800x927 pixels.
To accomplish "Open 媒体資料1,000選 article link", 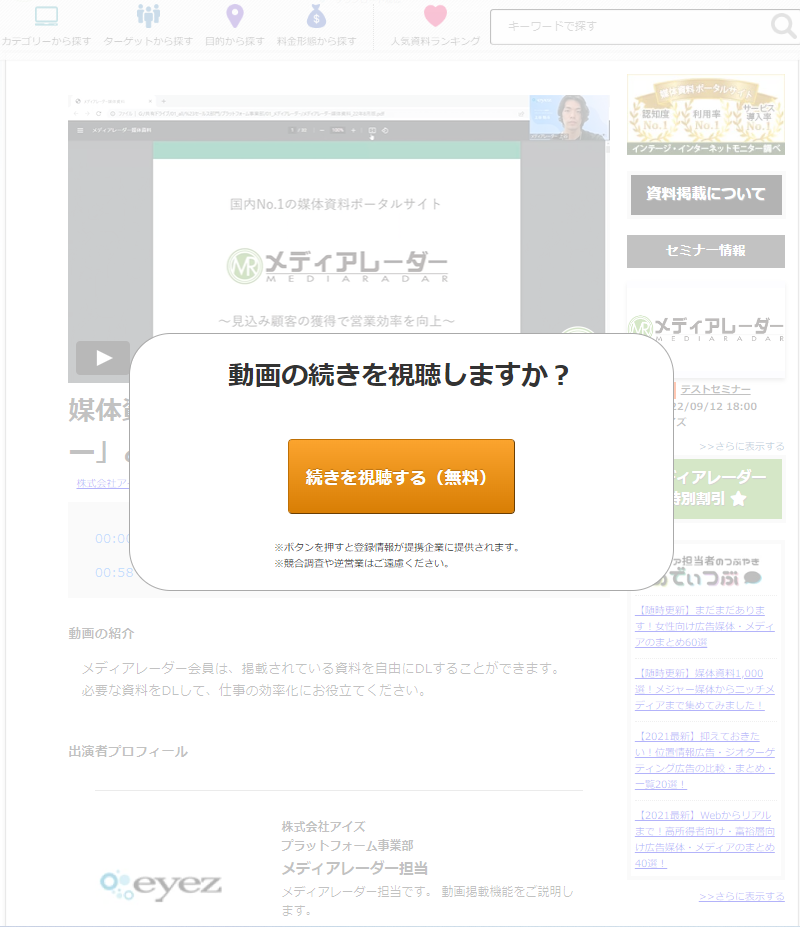I will (704, 689).
